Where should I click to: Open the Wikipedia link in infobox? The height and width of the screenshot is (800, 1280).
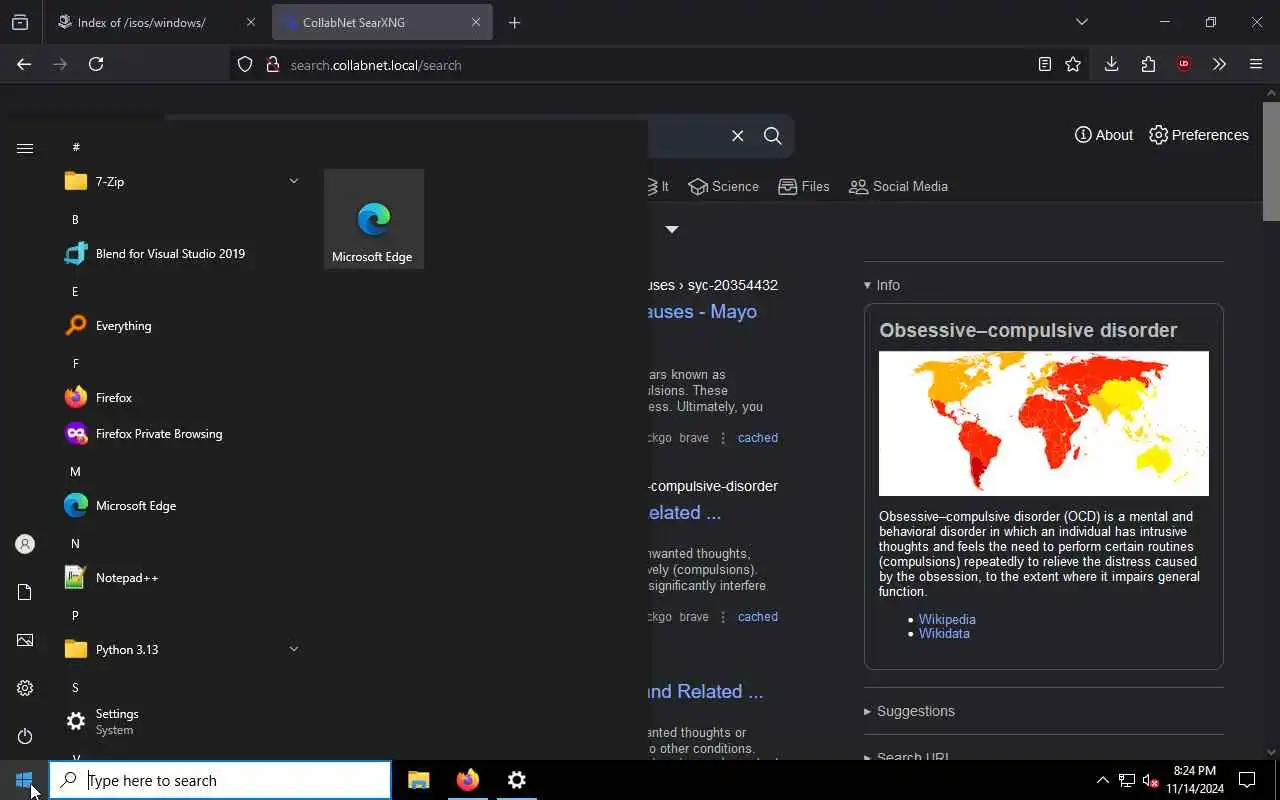click(947, 619)
